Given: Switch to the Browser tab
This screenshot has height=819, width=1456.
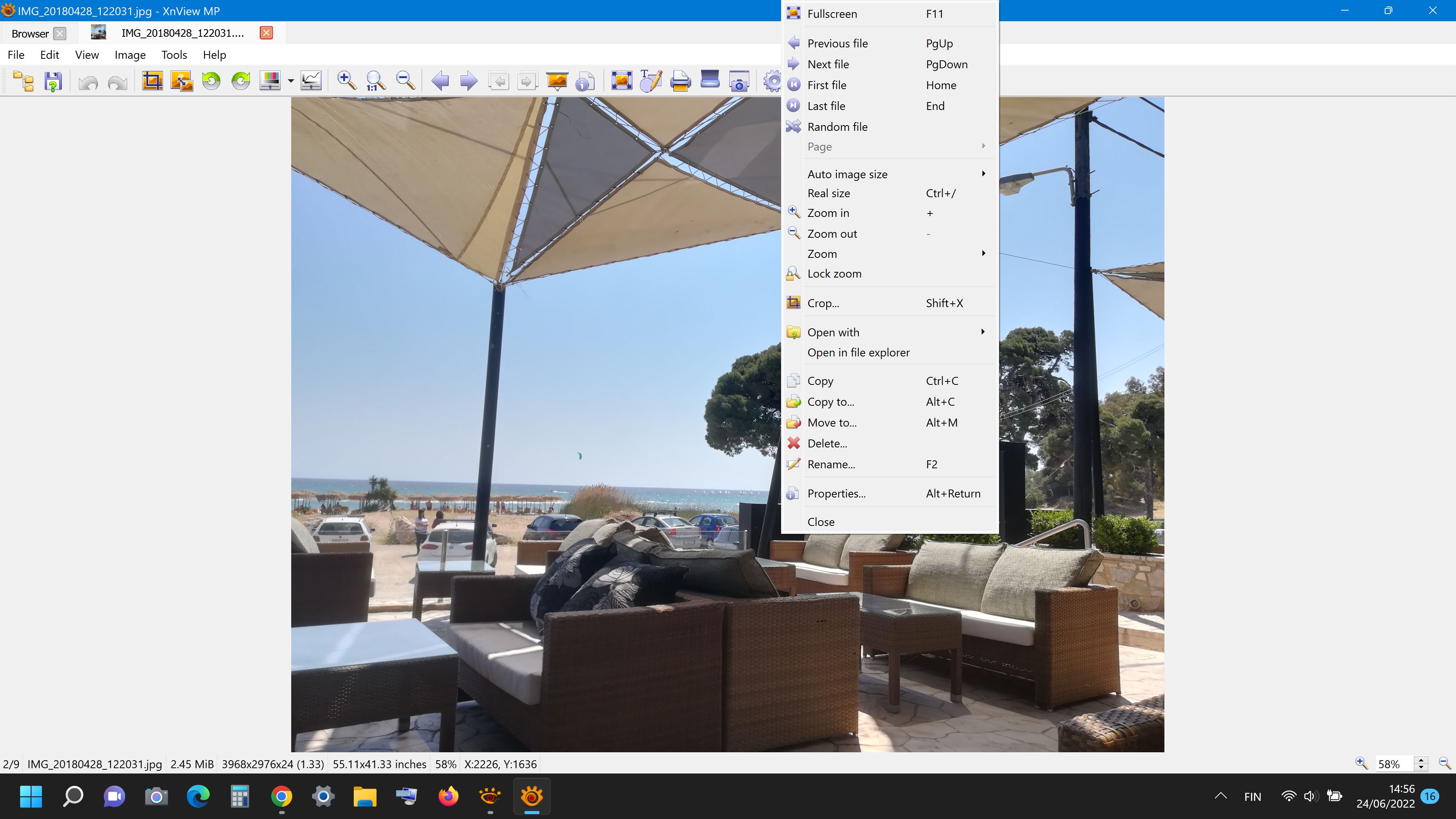Looking at the screenshot, I should (30, 33).
